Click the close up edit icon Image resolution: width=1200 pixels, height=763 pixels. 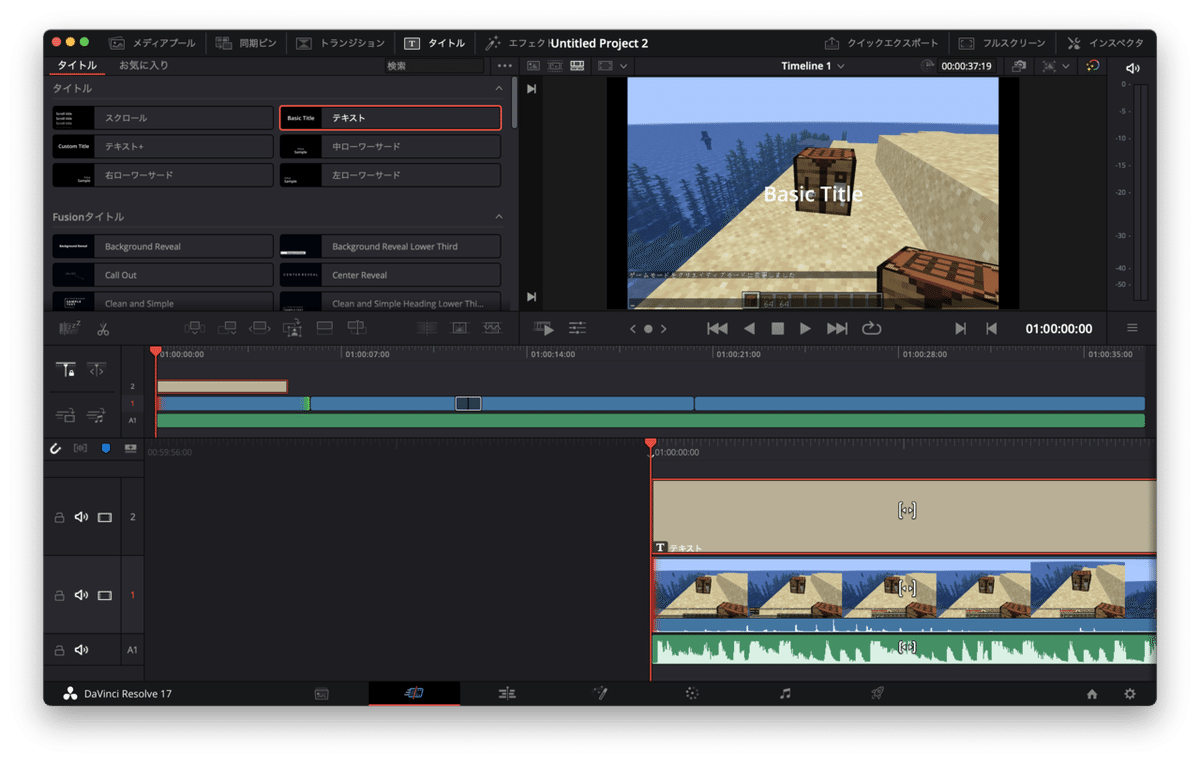[x=292, y=328]
